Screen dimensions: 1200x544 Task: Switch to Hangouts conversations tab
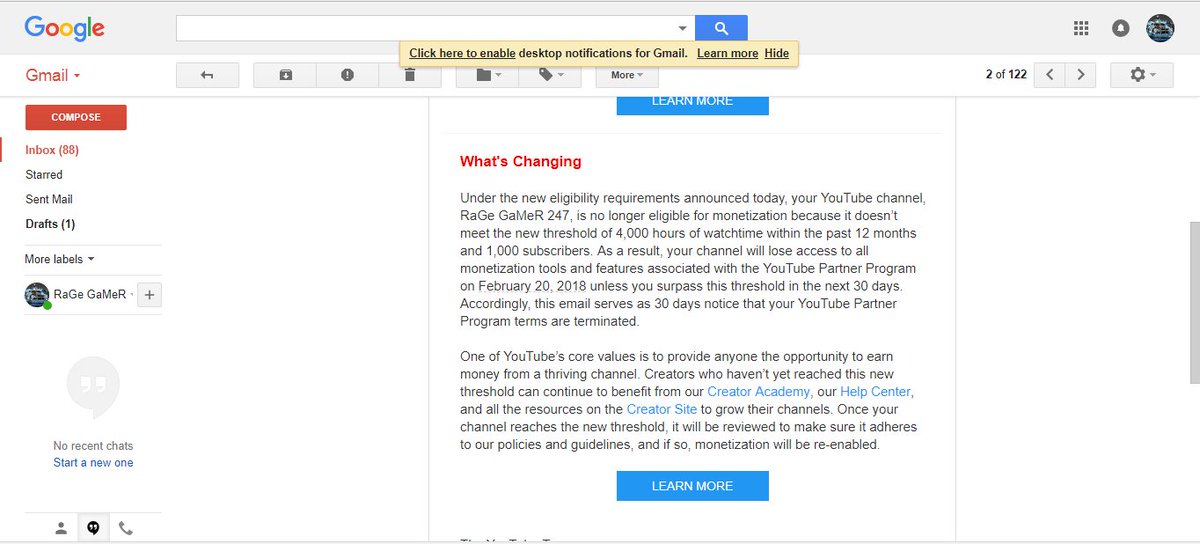point(93,528)
